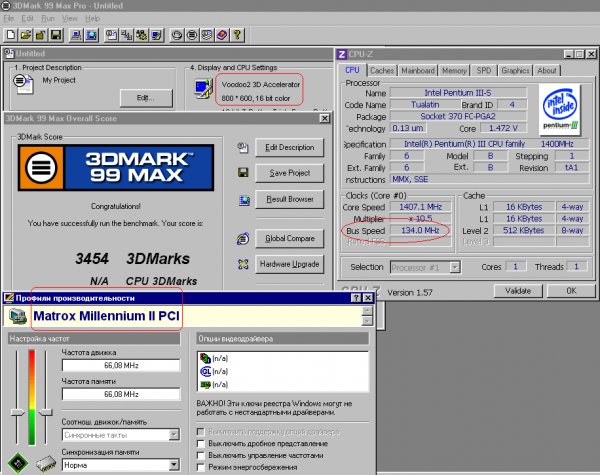Toggle Выключить управление частотами checkbox

(x=201, y=455)
